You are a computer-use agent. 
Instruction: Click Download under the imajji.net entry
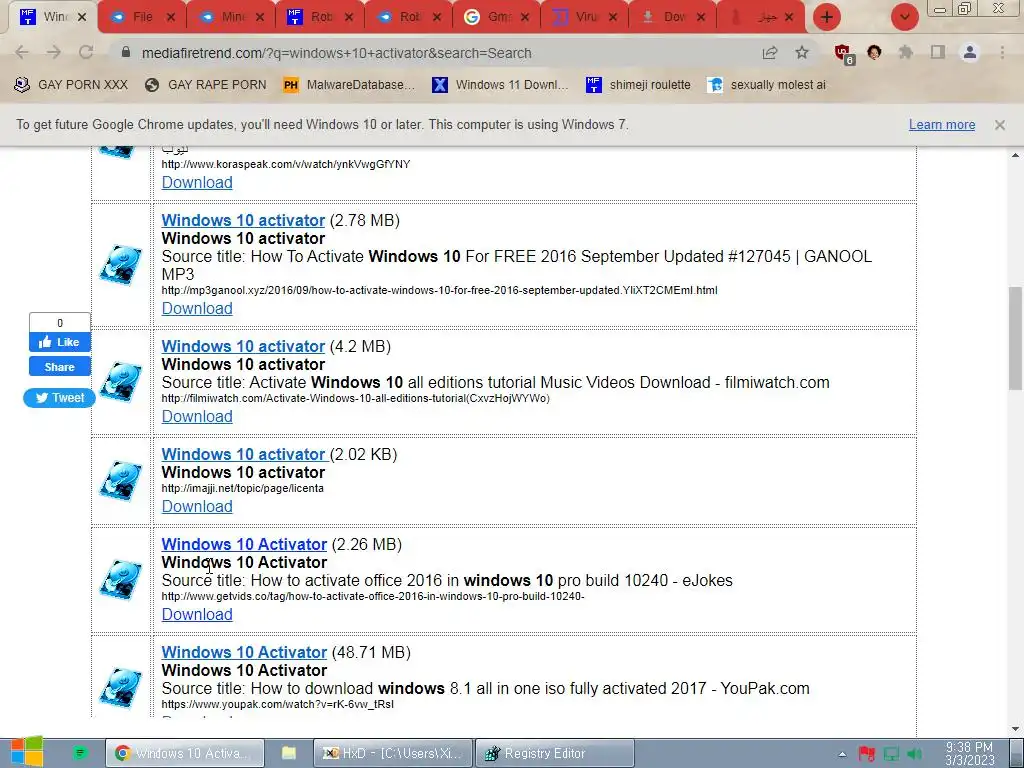197,507
